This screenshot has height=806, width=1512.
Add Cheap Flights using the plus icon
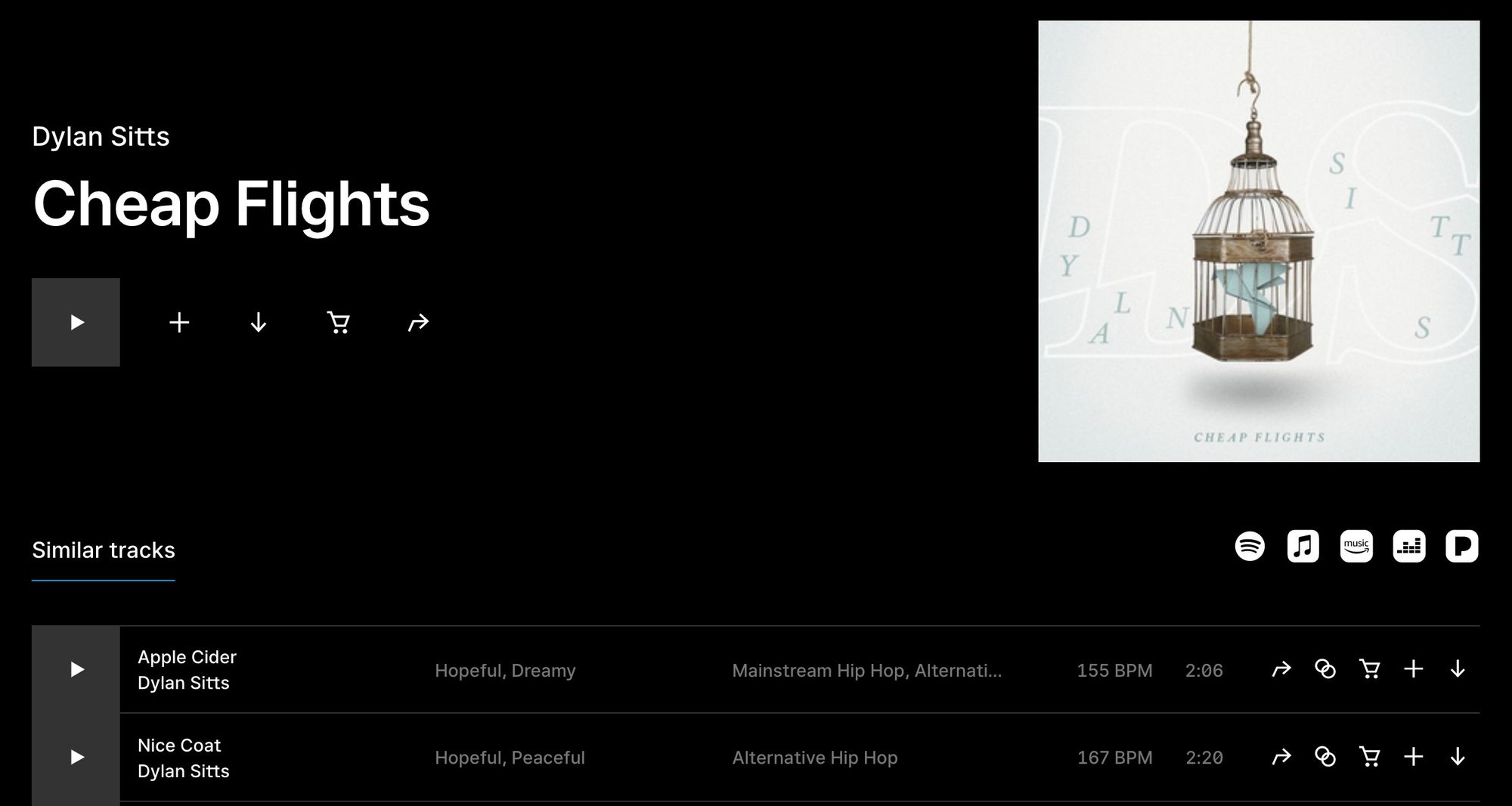(179, 323)
